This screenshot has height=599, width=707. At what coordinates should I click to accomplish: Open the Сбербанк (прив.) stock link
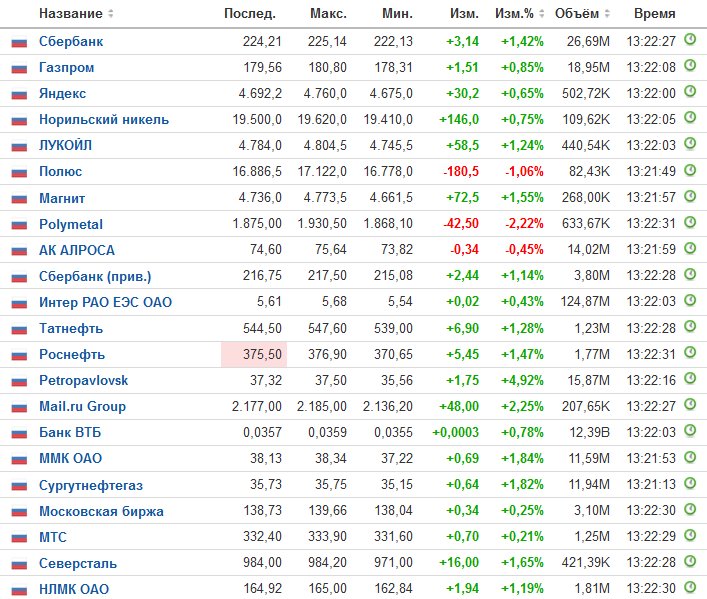(x=95, y=276)
